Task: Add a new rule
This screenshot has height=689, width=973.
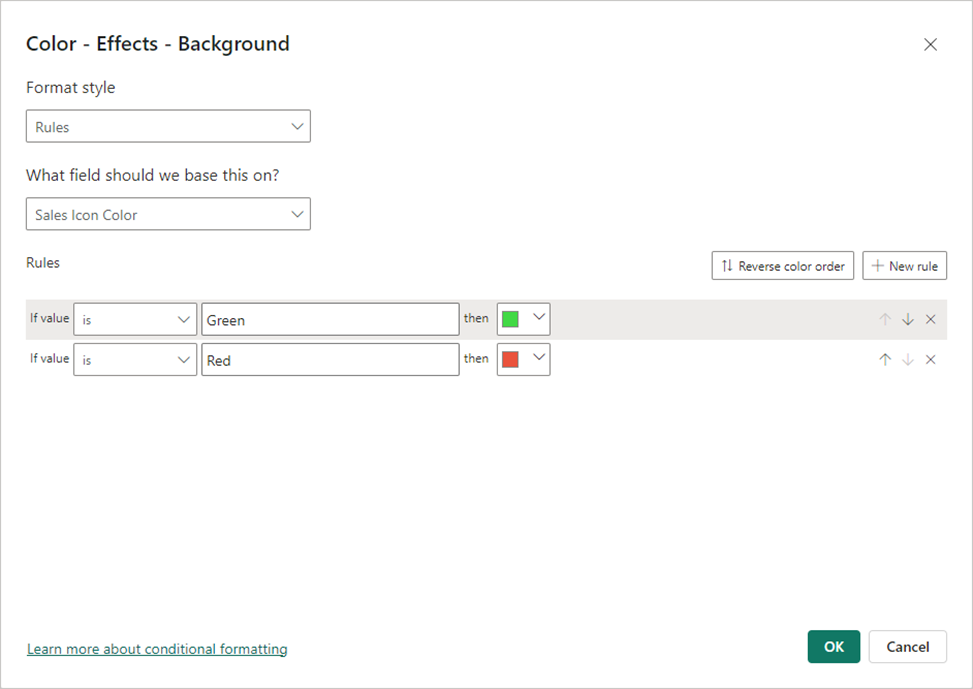Action: coord(904,266)
